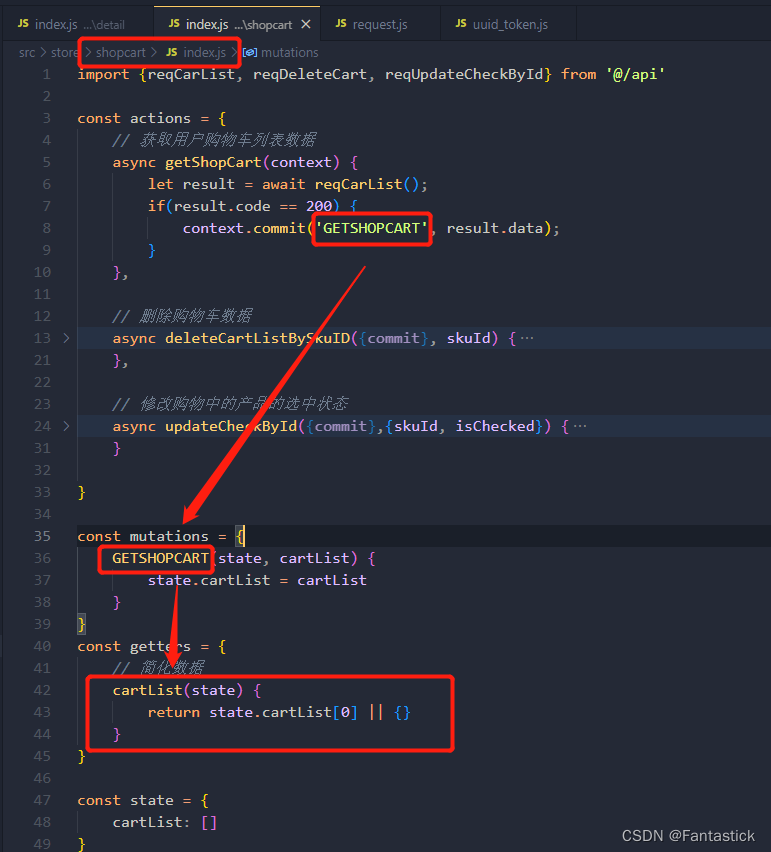
Task: Click 'state' in the line 47 declaration
Action: [152, 800]
